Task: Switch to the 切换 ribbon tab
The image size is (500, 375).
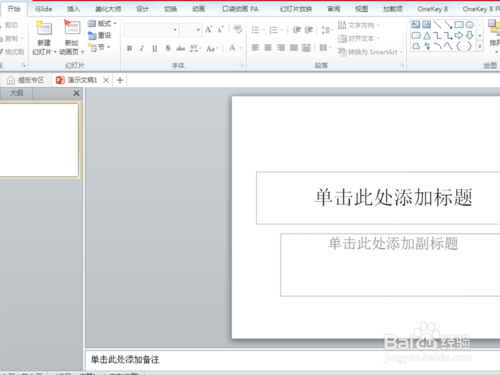Action: click(171, 9)
